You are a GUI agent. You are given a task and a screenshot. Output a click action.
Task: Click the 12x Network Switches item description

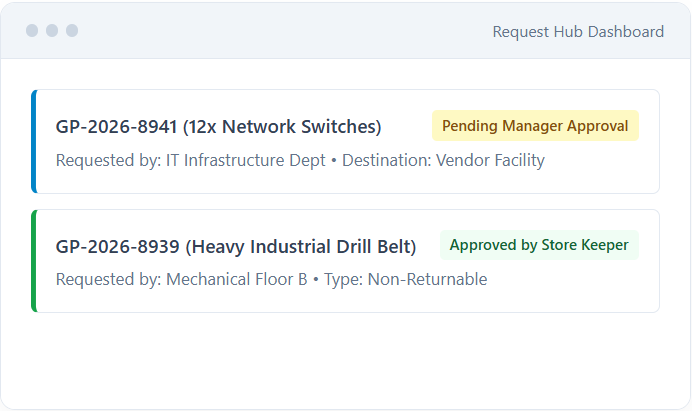pos(282,127)
